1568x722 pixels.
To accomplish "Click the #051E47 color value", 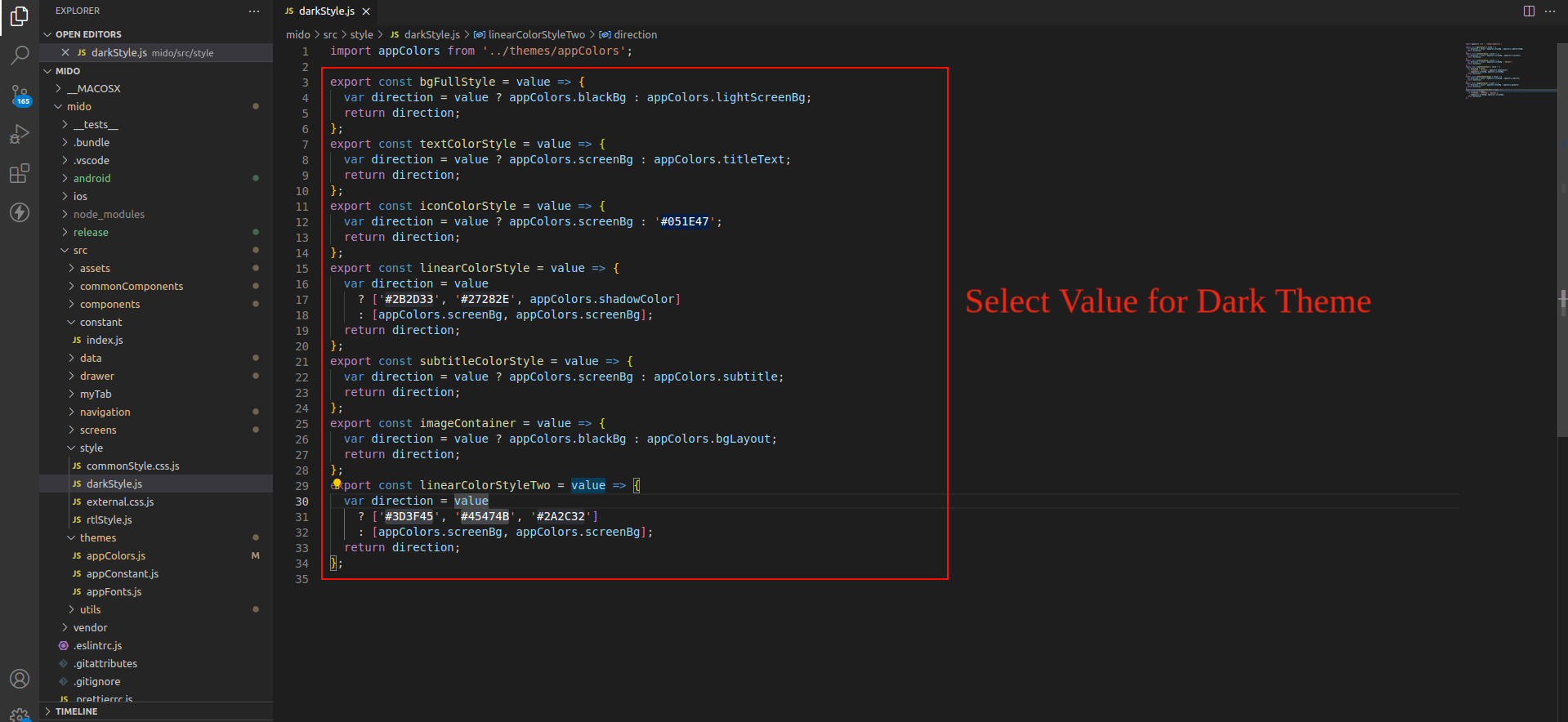I will tap(685, 221).
